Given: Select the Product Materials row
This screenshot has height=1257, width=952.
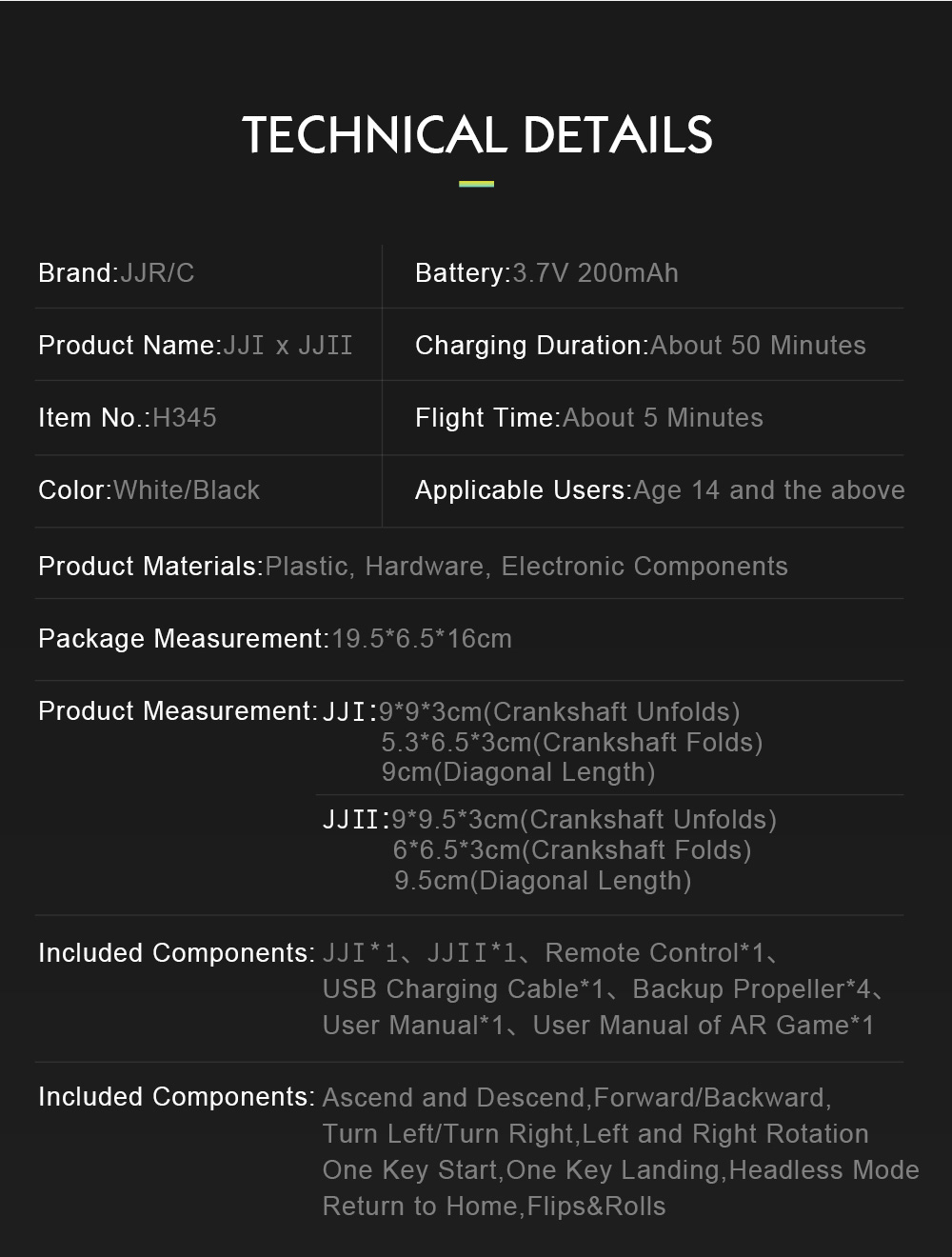Looking at the screenshot, I should click(412, 567).
